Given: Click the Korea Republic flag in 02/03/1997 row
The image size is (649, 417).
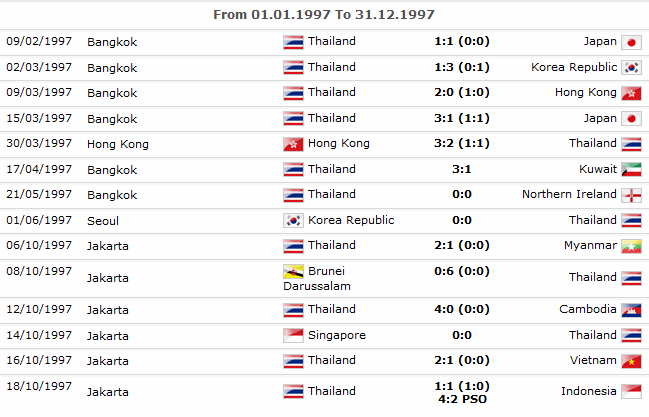Looking at the screenshot, I should tap(631, 68).
